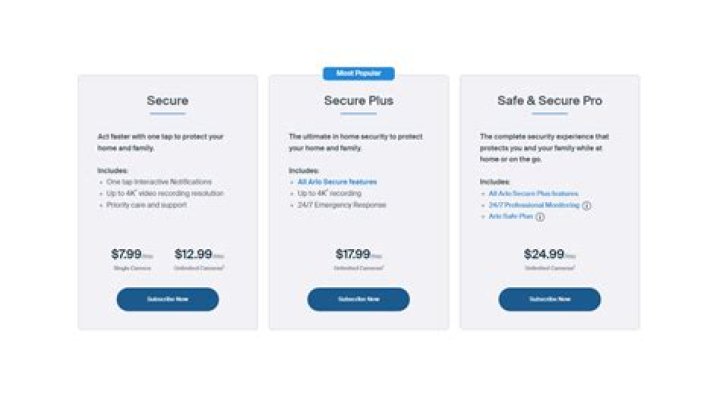Select the Secure plan heading

coord(167,101)
